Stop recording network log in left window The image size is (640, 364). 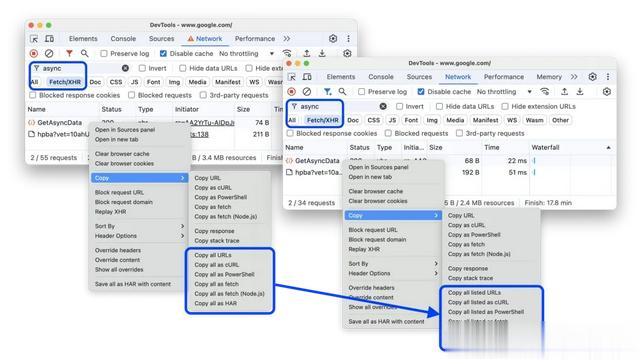click(x=34, y=53)
